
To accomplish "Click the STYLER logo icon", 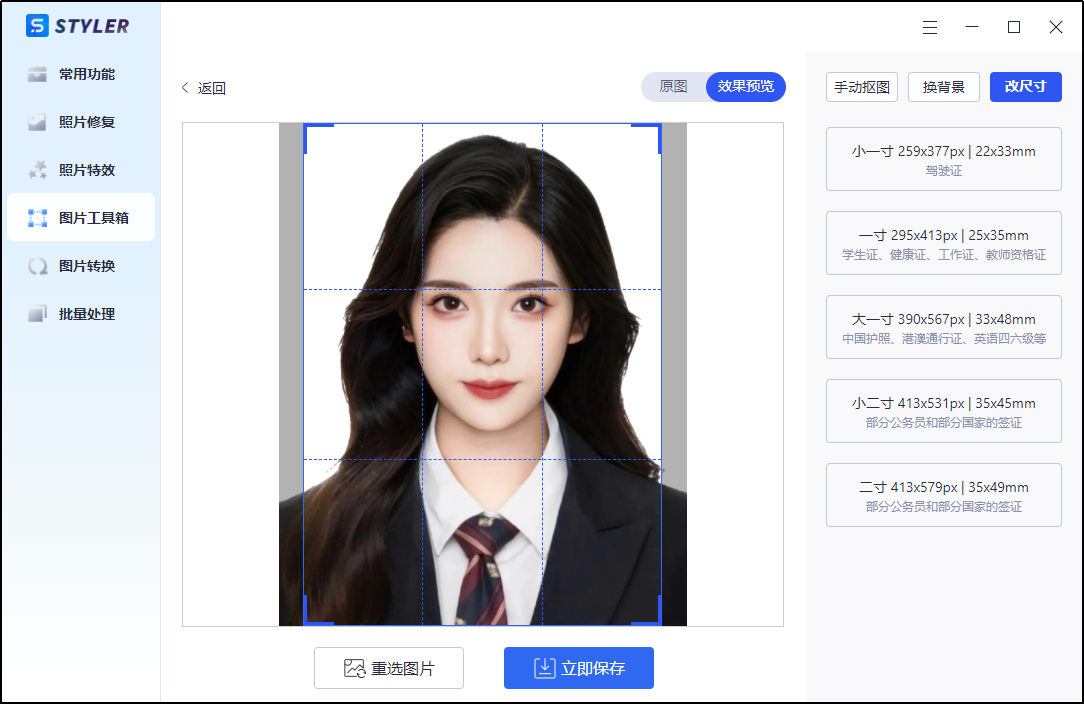I will pyautogui.click(x=37, y=26).
